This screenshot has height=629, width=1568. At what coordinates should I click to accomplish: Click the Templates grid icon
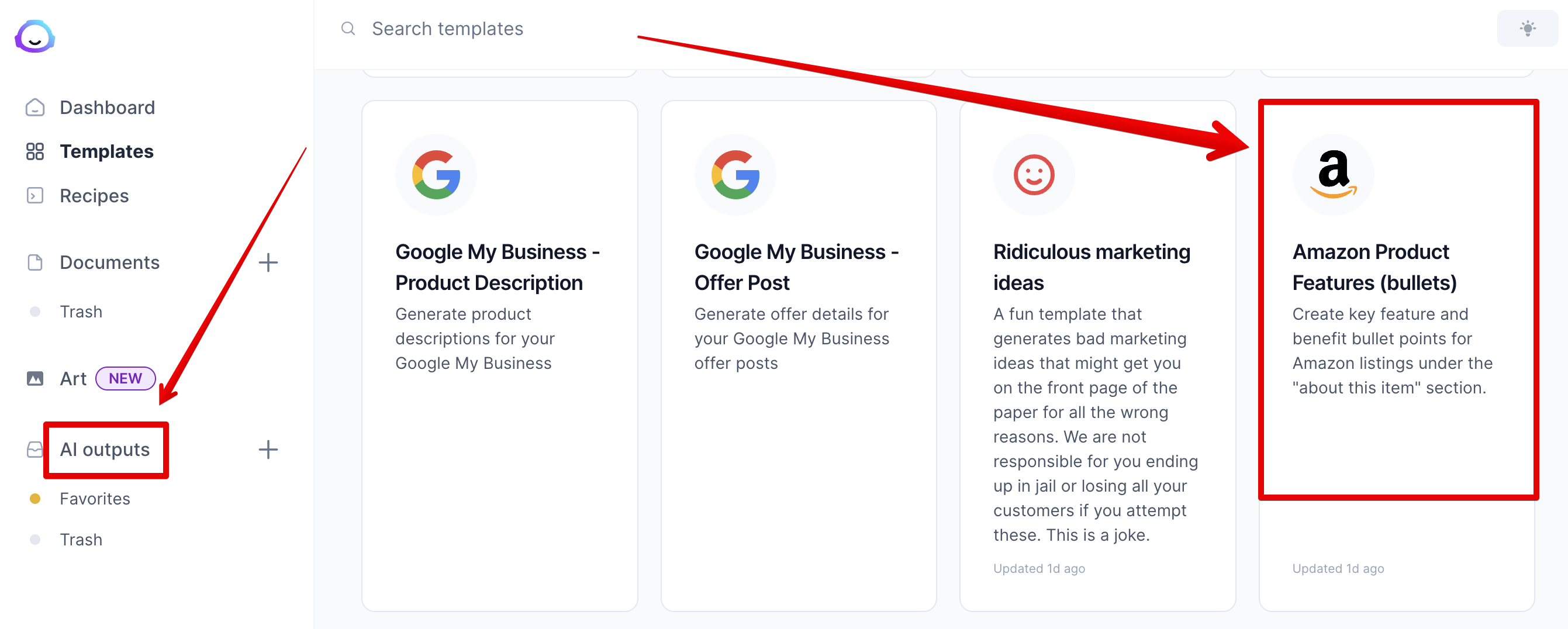tap(34, 151)
